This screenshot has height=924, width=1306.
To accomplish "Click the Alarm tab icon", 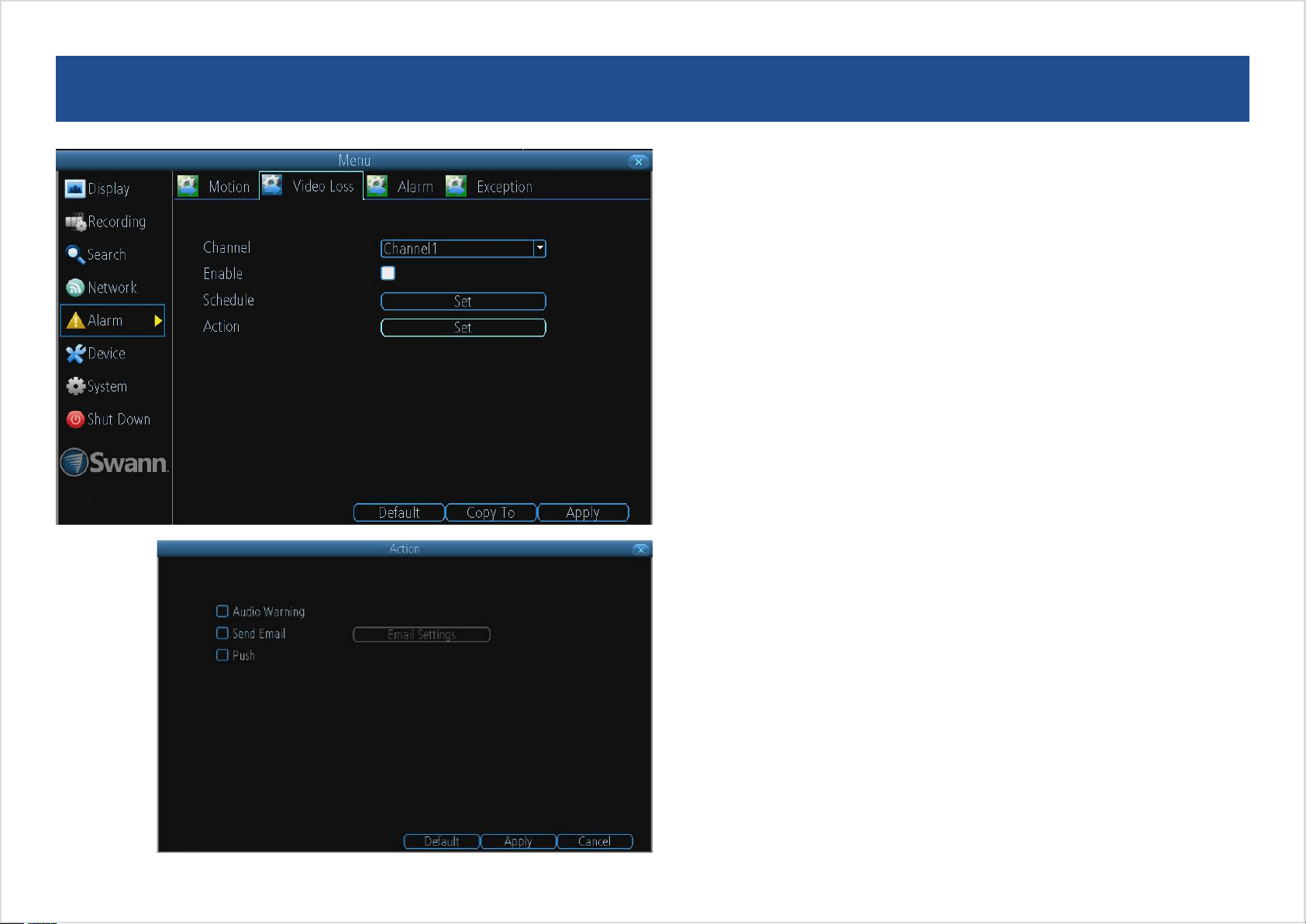I will [377, 186].
